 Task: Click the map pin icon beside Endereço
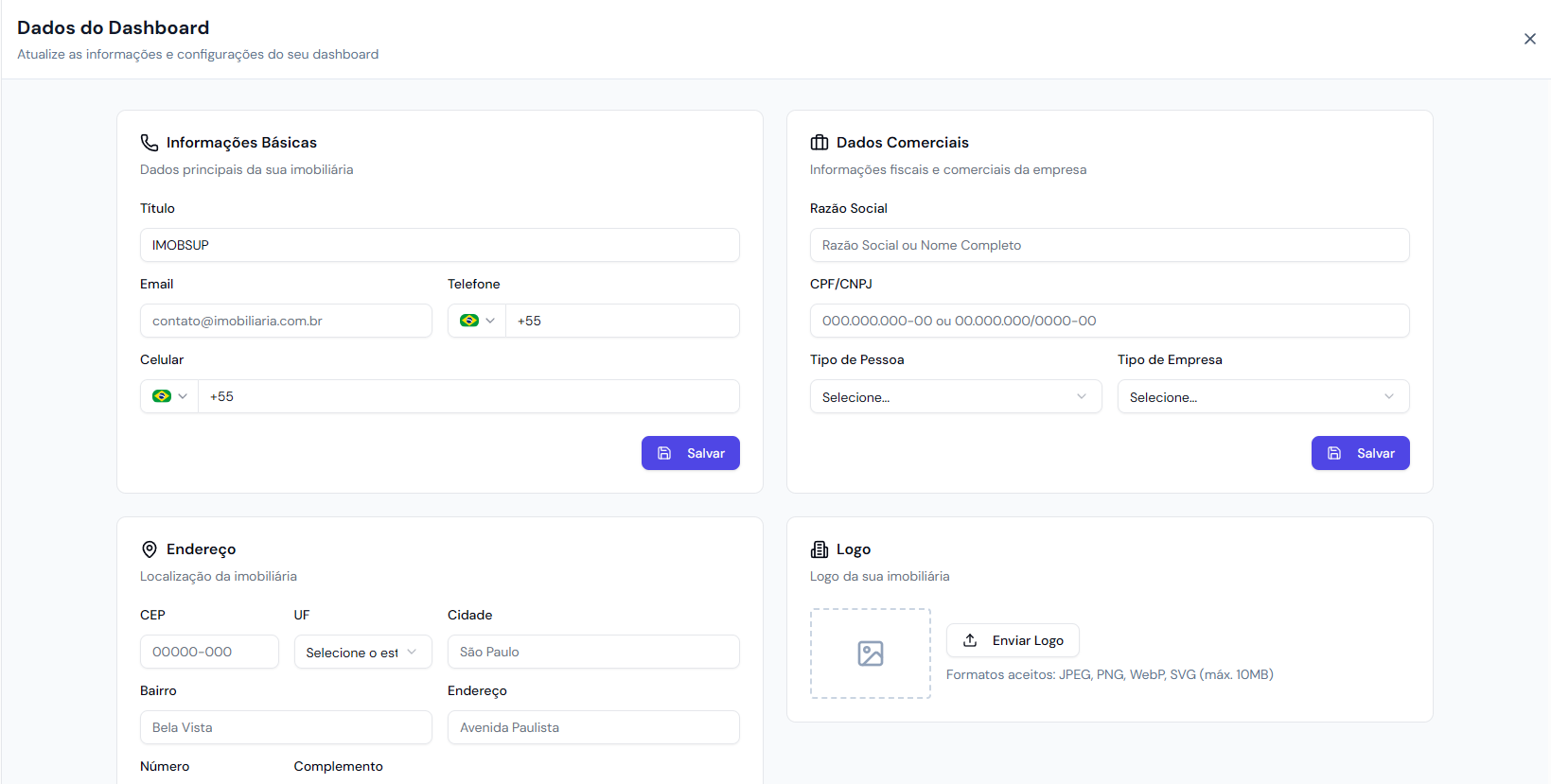150,549
